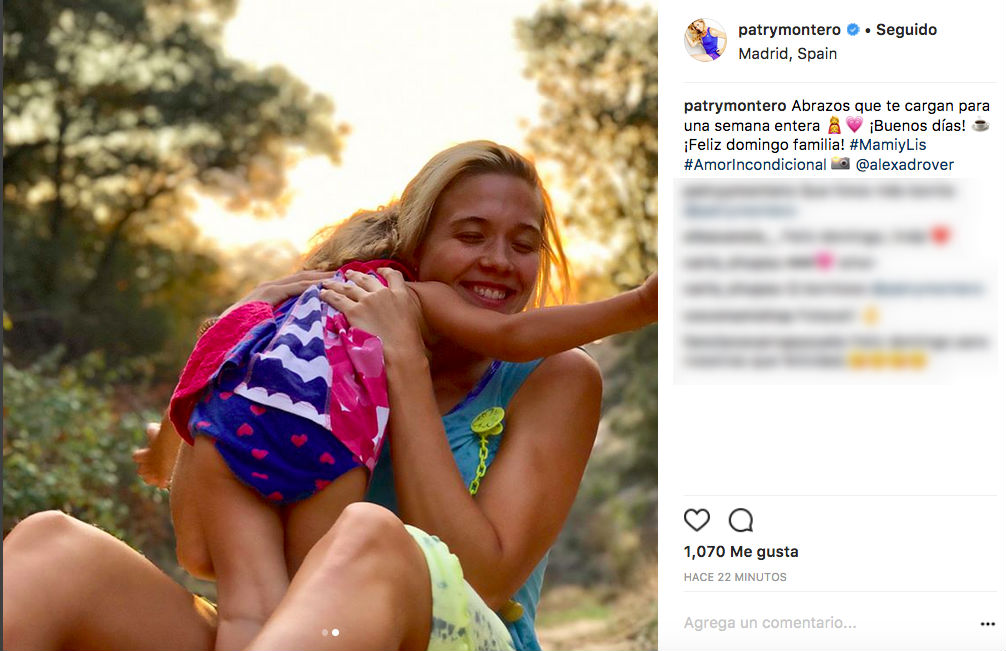Screen dimensions: 1006x651
Task: Toggle the Seguido following button
Action: [906, 30]
